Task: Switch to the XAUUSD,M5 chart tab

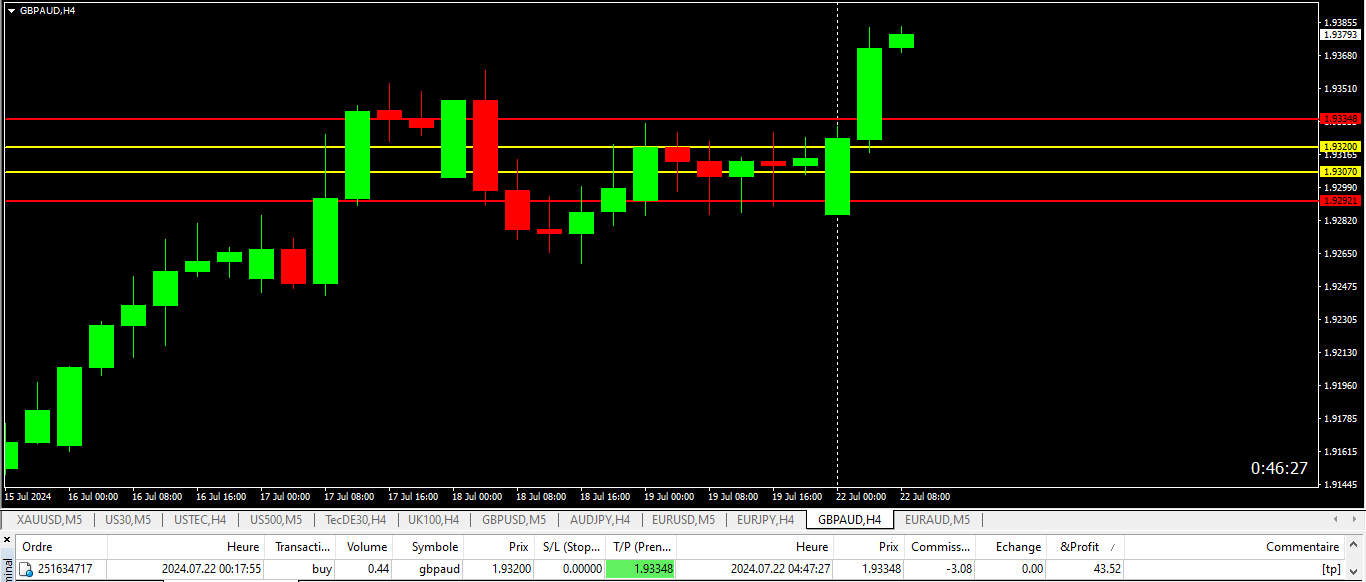Action: (x=49, y=520)
